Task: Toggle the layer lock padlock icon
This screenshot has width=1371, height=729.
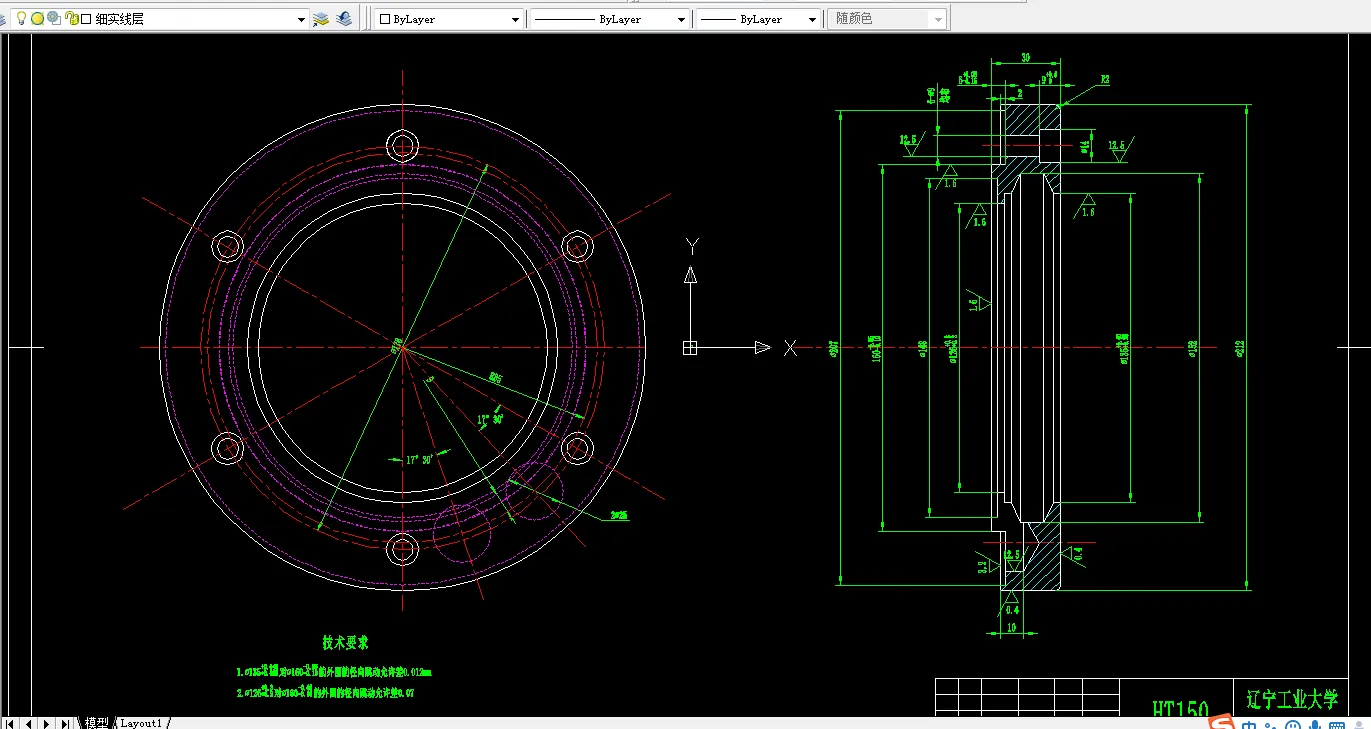Action: [71, 19]
